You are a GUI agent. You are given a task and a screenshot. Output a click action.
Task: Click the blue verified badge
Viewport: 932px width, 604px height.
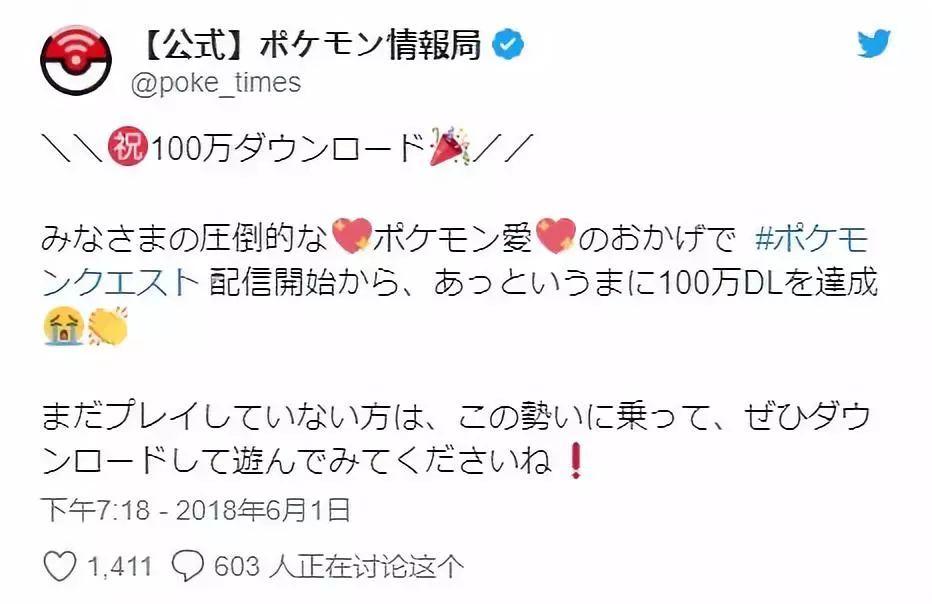point(509,43)
